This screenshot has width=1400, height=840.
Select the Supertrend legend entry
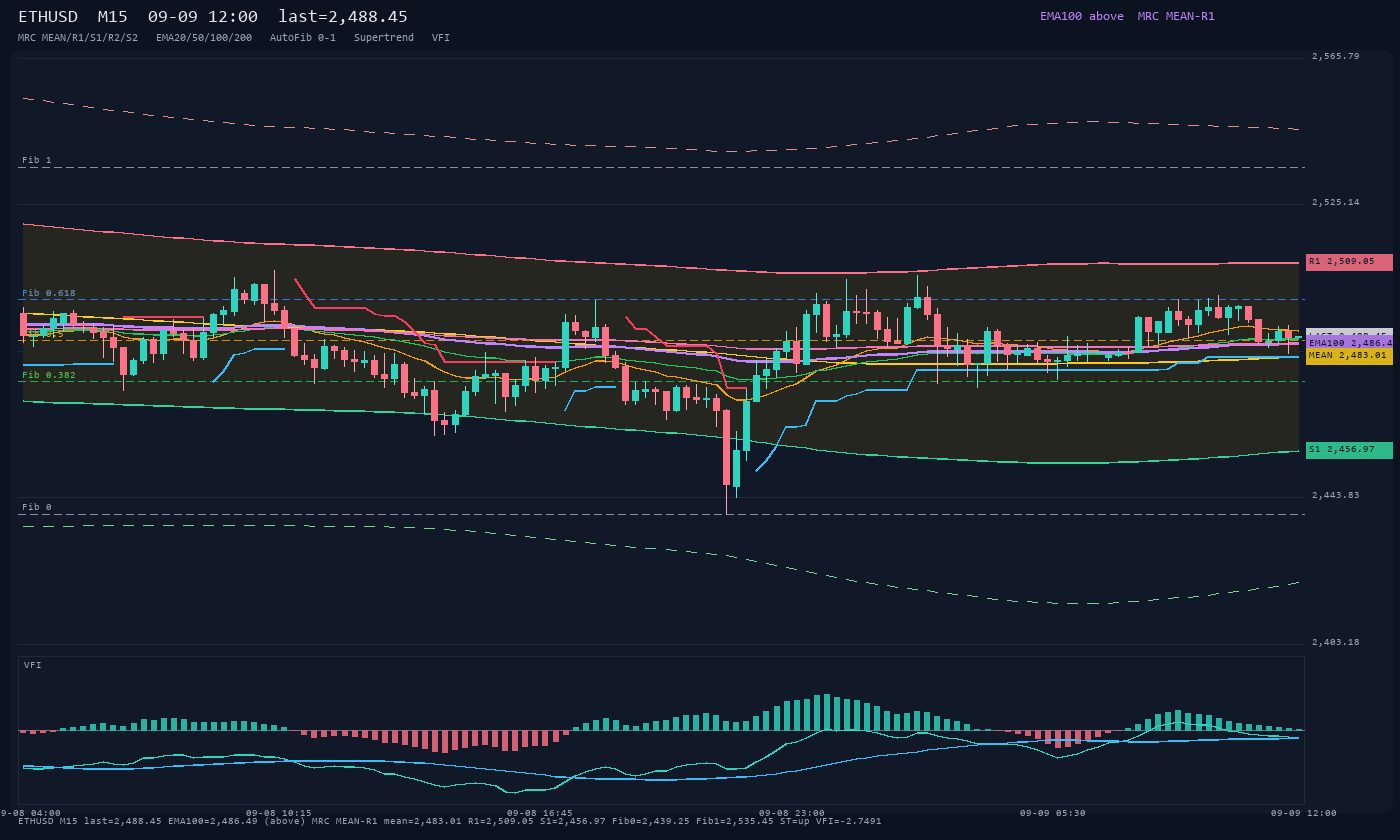click(x=384, y=38)
